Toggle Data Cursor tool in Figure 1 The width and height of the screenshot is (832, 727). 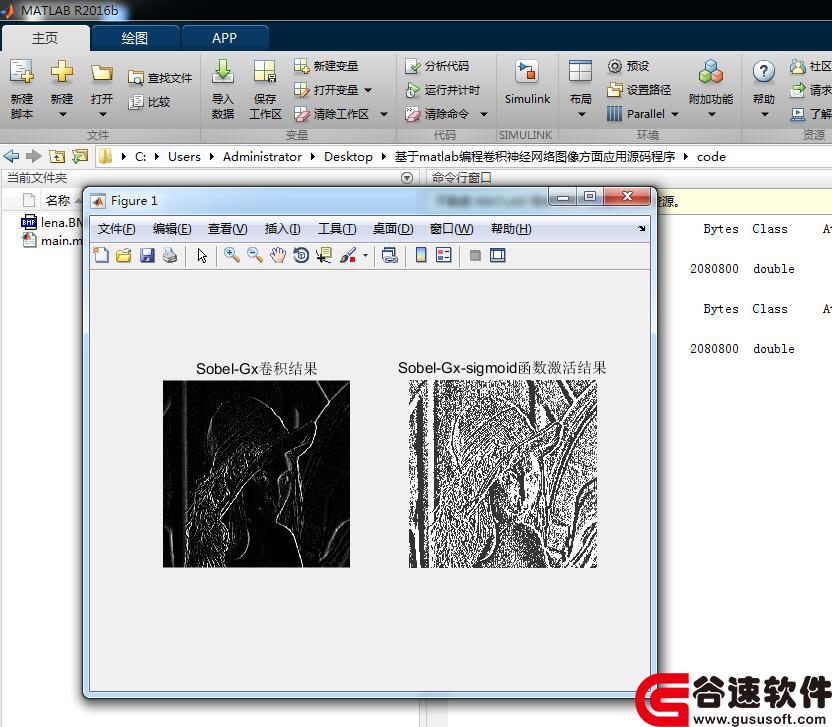click(324, 255)
